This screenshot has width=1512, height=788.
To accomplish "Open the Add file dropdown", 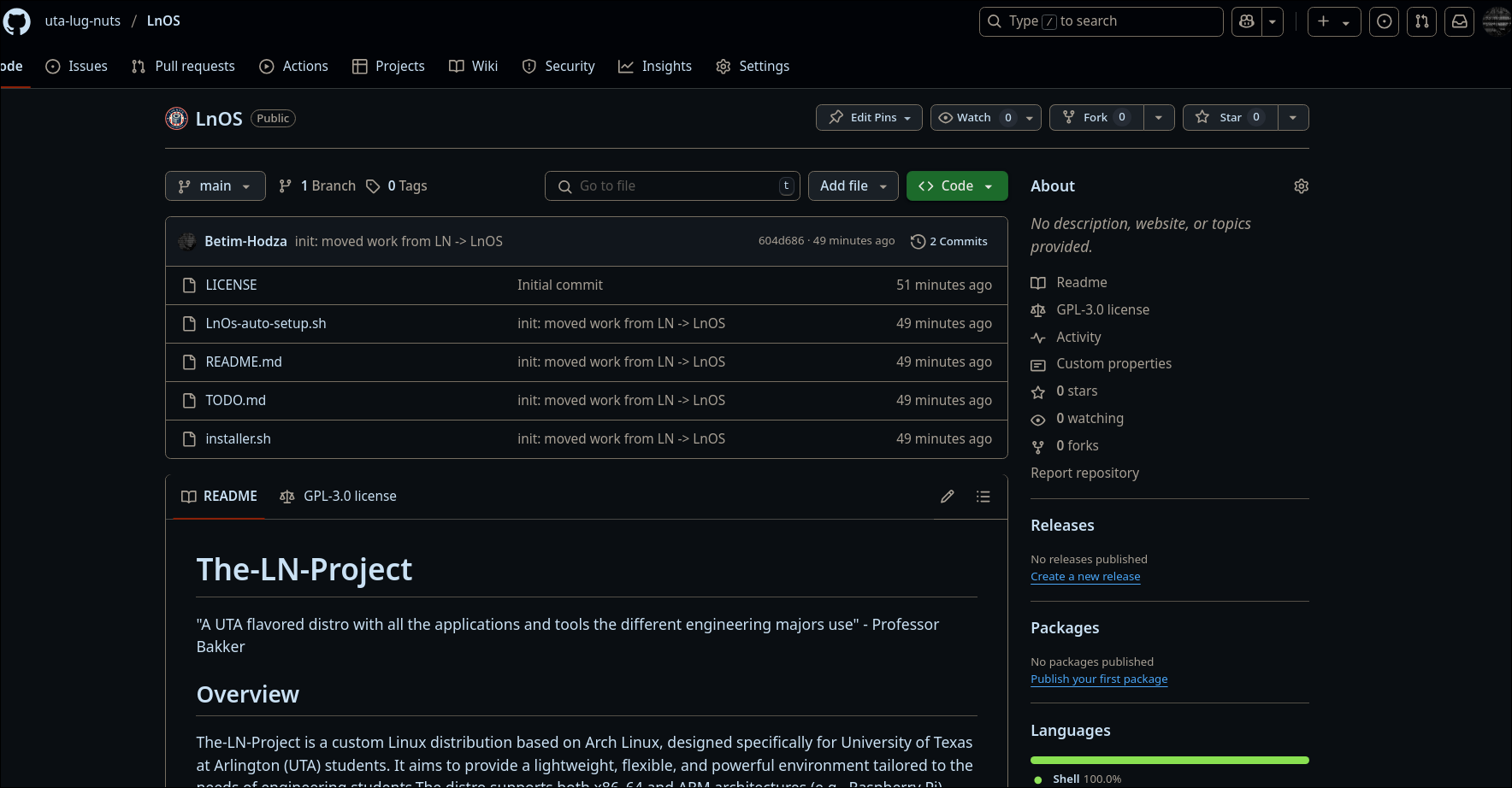I will pyautogui.click(x=853, y=185).
